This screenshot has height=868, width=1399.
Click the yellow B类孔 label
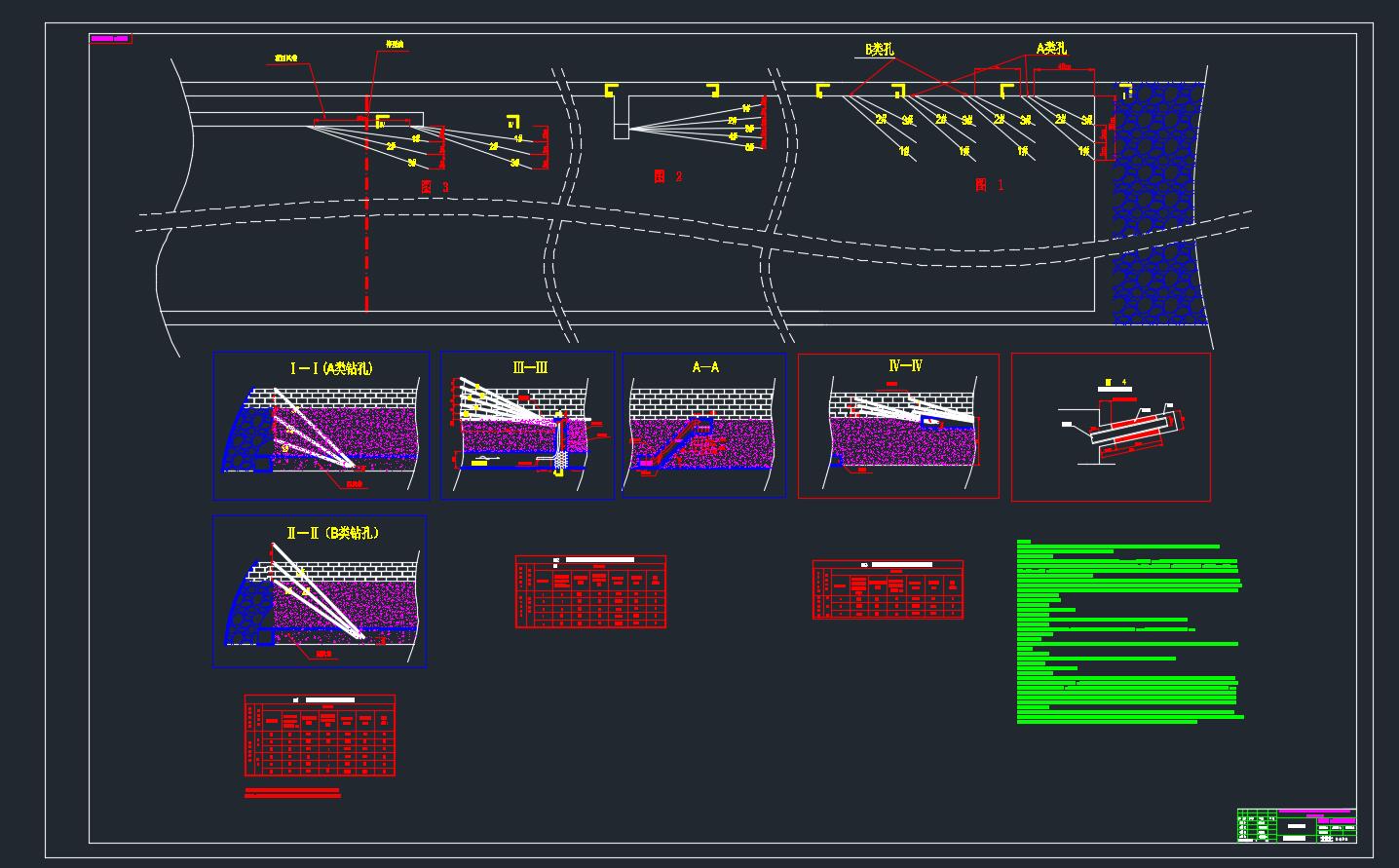coord(880,49)
